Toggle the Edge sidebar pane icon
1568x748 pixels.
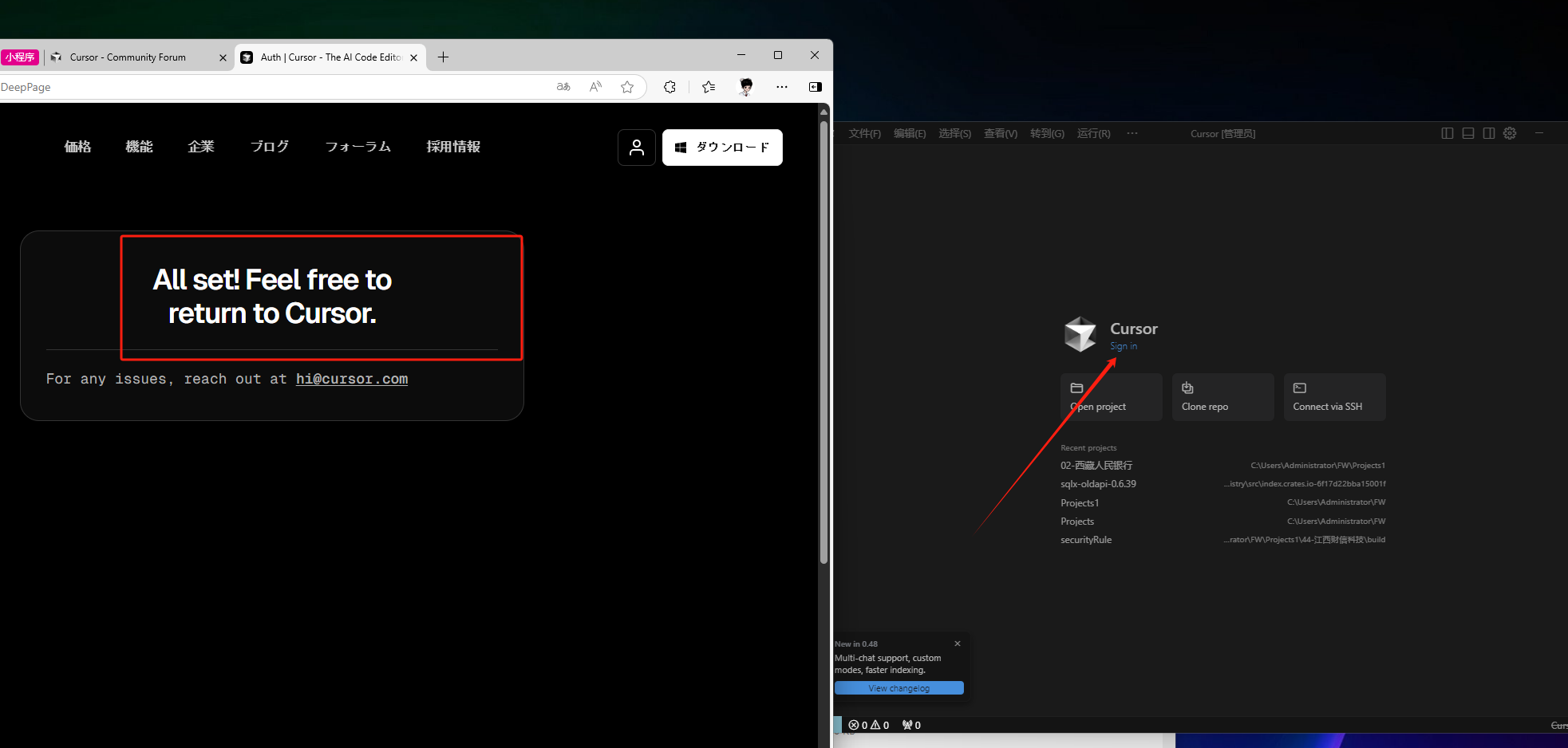(x=816, y=87)
